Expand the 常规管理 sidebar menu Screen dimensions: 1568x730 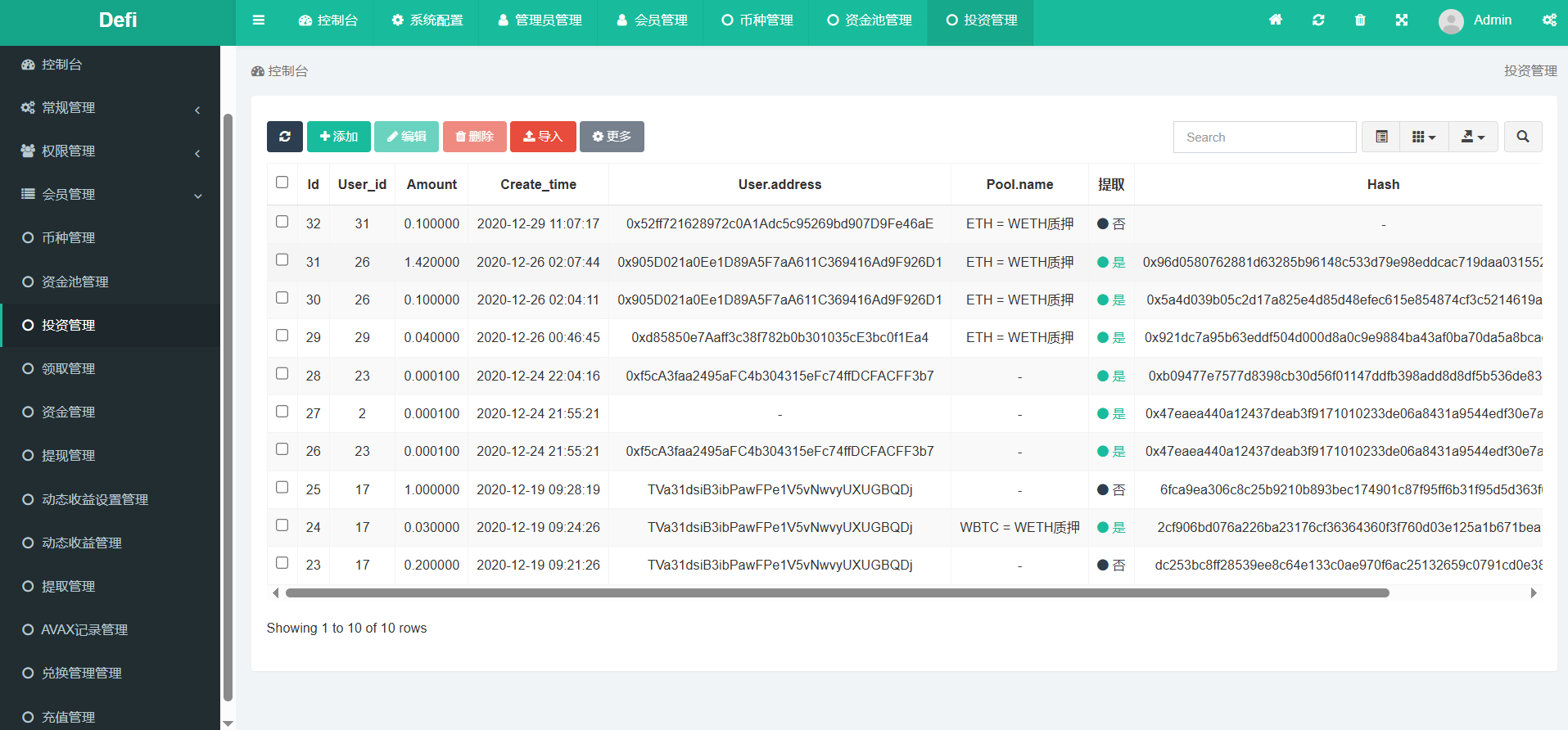coord(110,108)
